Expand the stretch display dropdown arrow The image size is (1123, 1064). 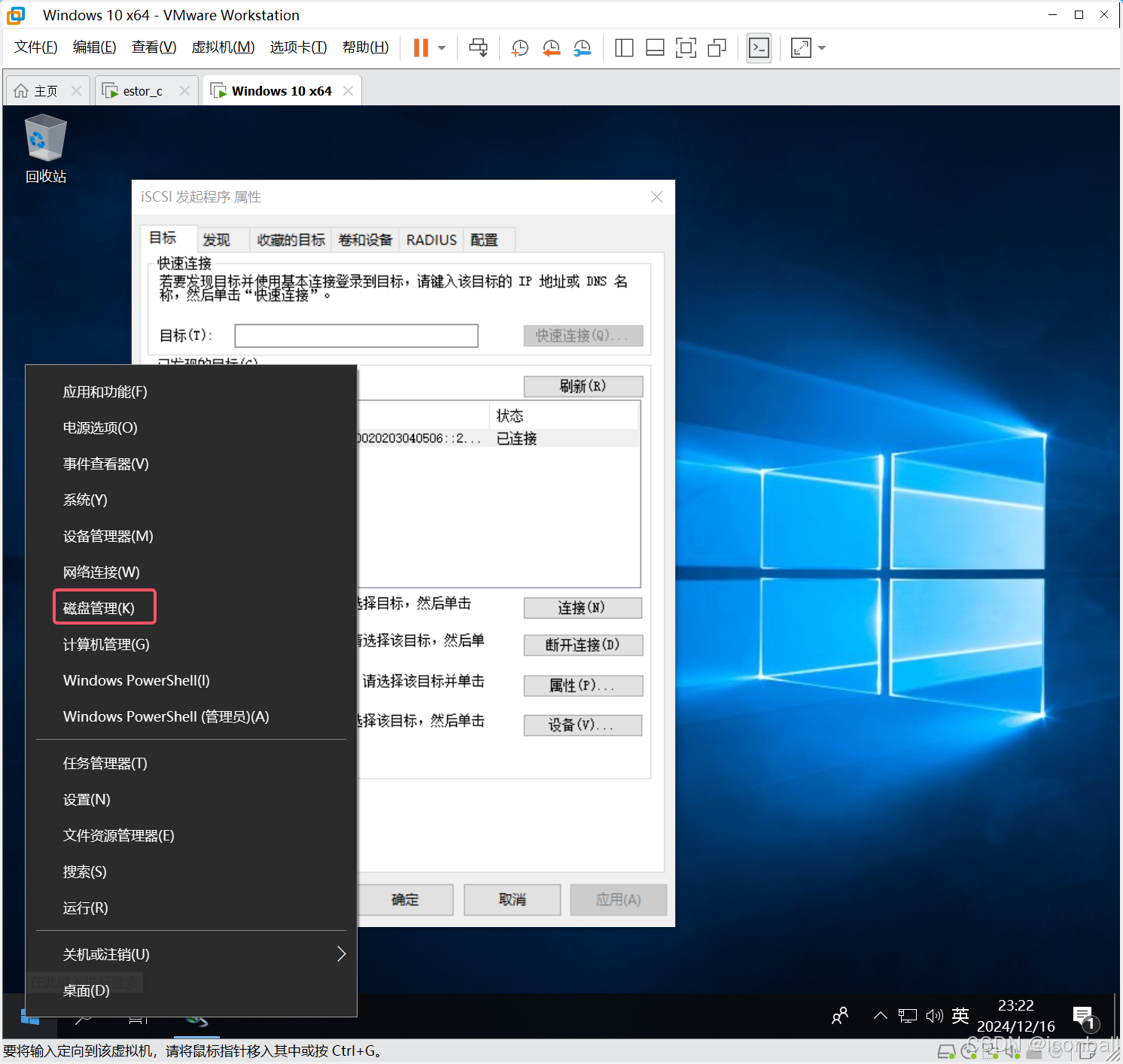tap(822, 48)
